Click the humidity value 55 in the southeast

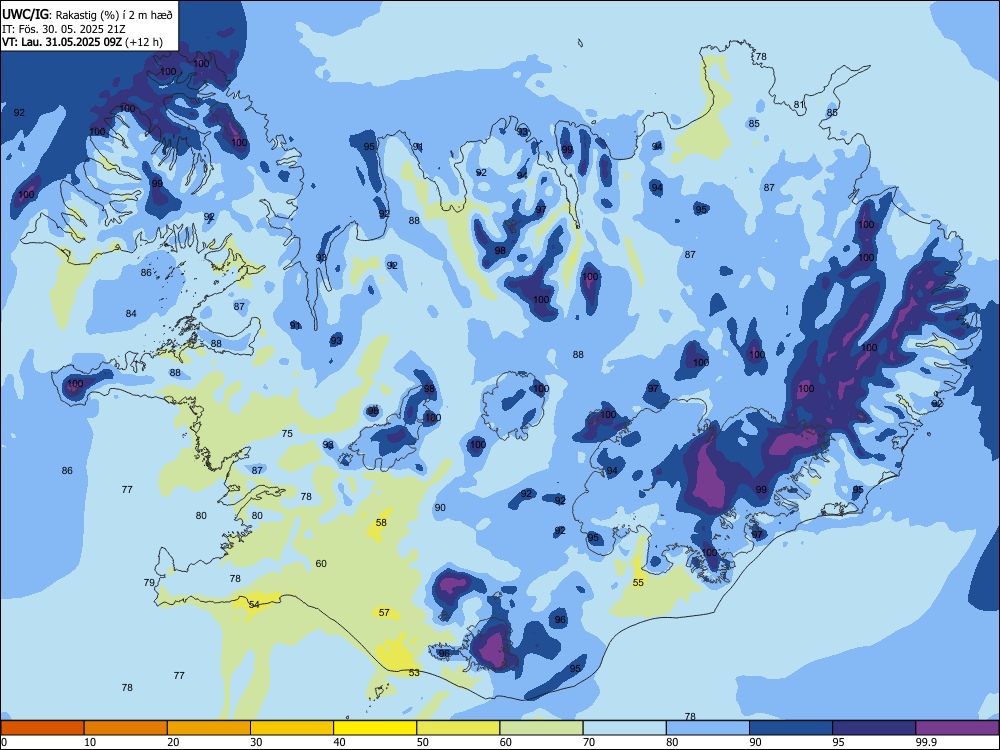coord(638,582)
